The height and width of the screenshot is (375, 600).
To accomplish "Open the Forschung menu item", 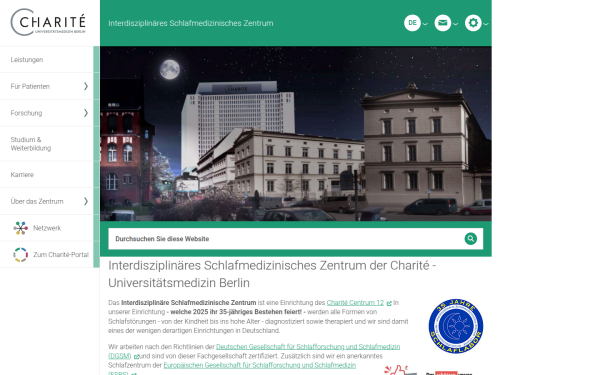I will (47, 113).
